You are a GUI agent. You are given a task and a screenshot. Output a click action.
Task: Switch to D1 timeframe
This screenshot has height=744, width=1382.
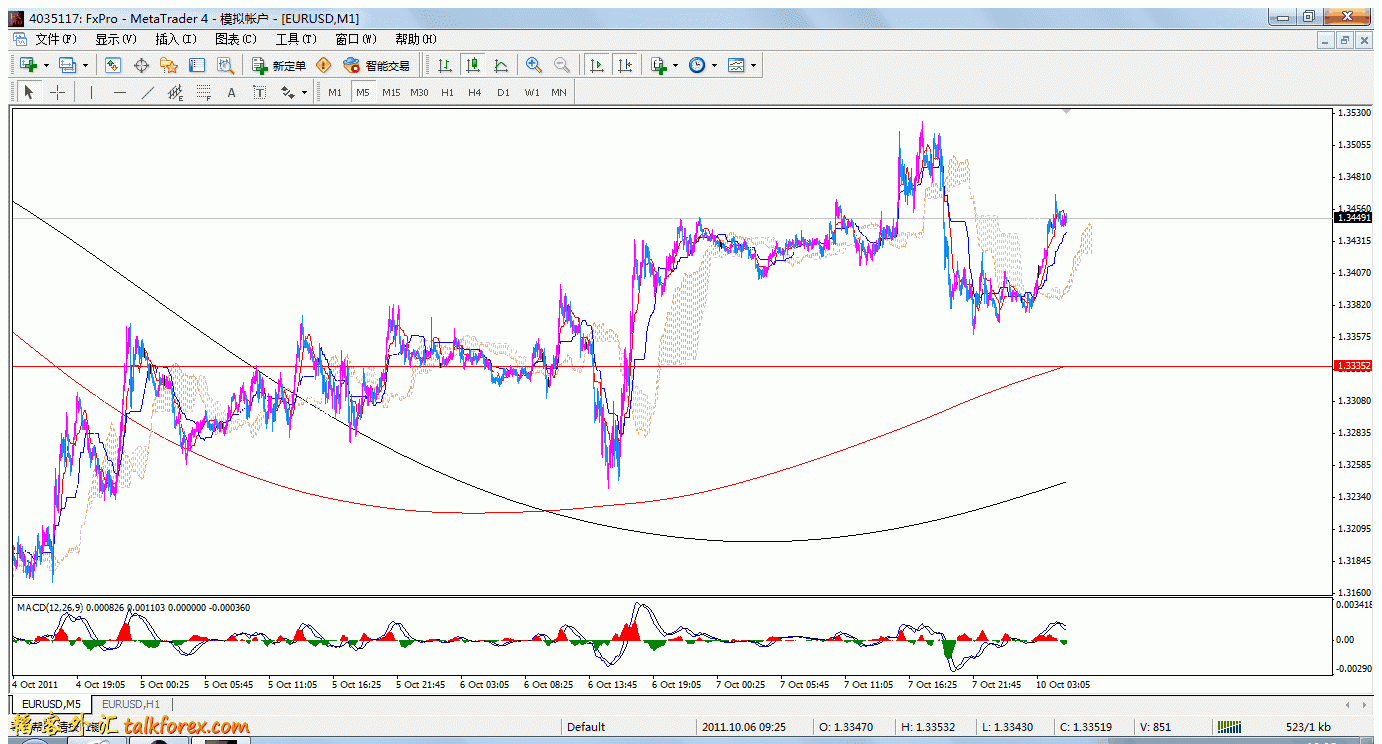[x=503, y=92]
